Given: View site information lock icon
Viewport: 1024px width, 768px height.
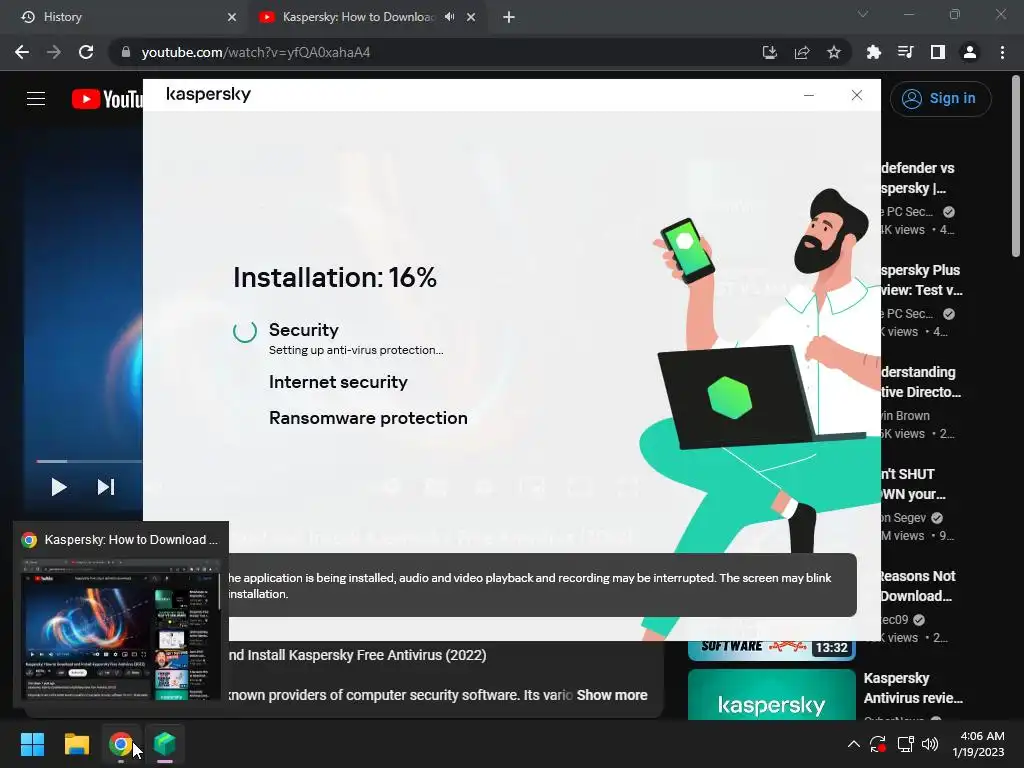Looking at the screenshot, I should [x=126, y=52].
